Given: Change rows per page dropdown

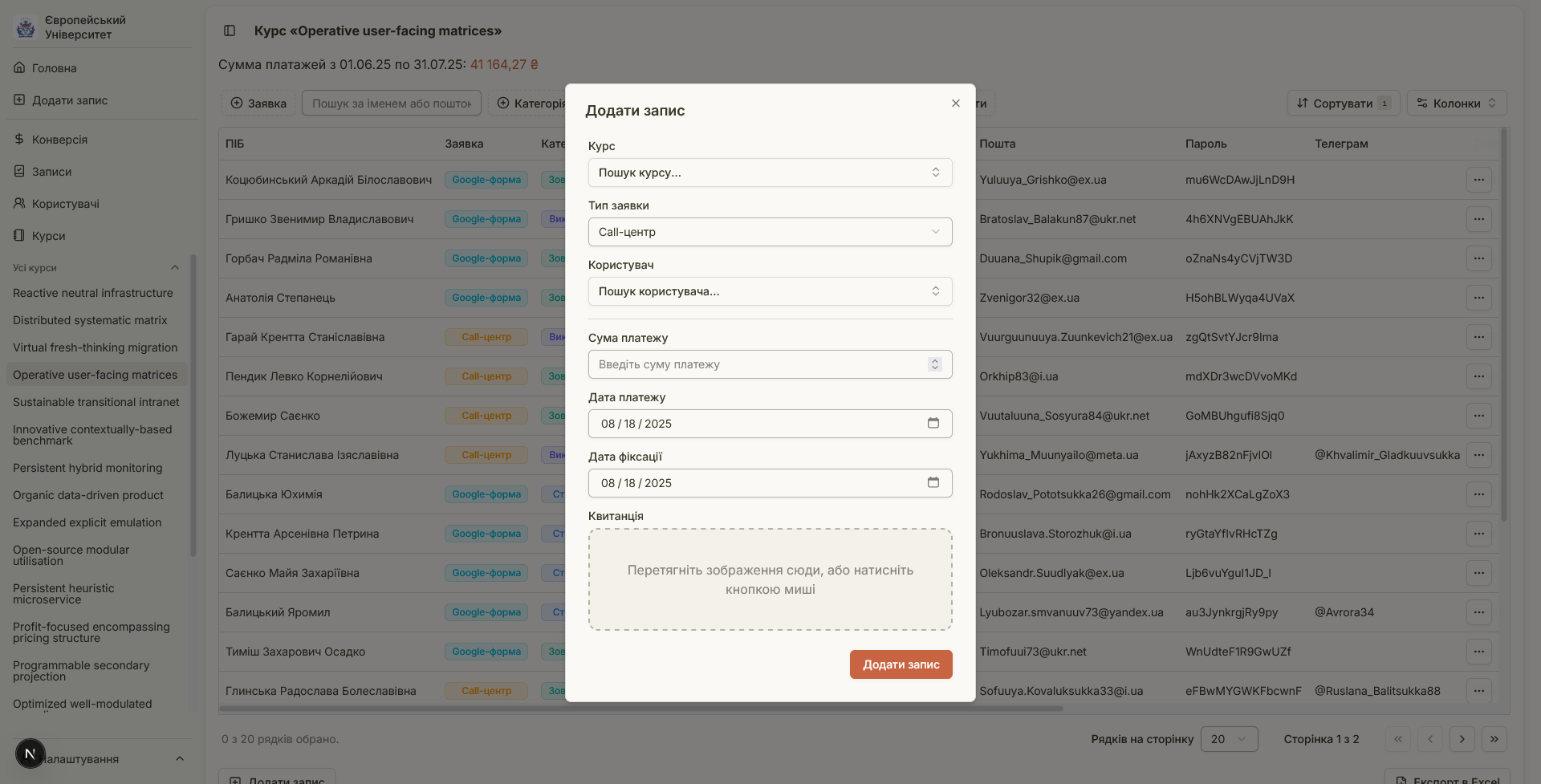Looking at the screenshot, I should click(1228, 739).
